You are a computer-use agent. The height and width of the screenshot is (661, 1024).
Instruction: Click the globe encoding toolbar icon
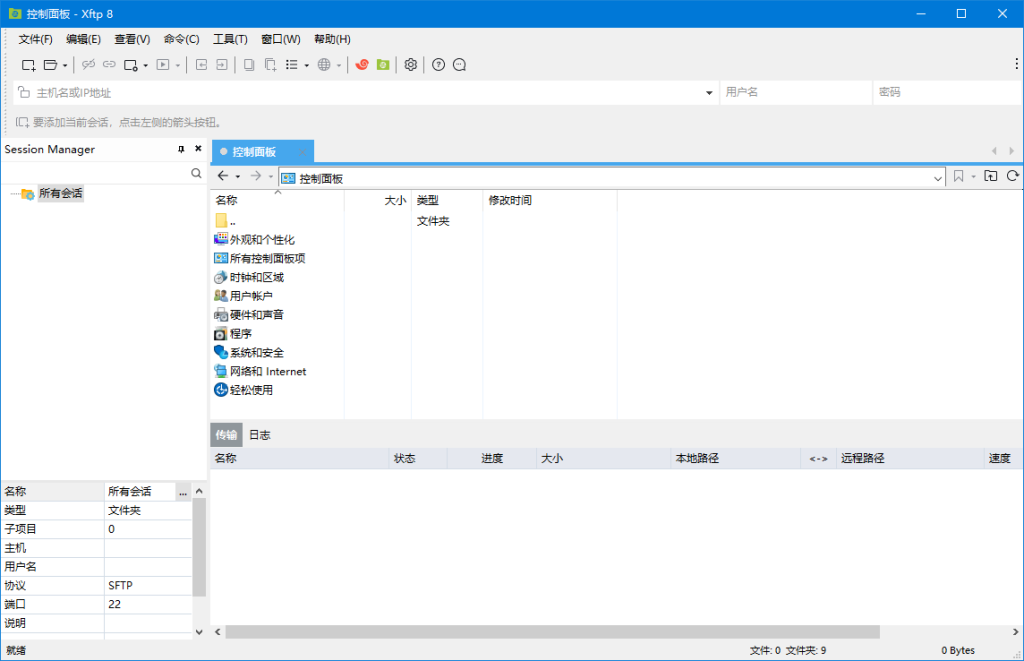tap(324, 65)
